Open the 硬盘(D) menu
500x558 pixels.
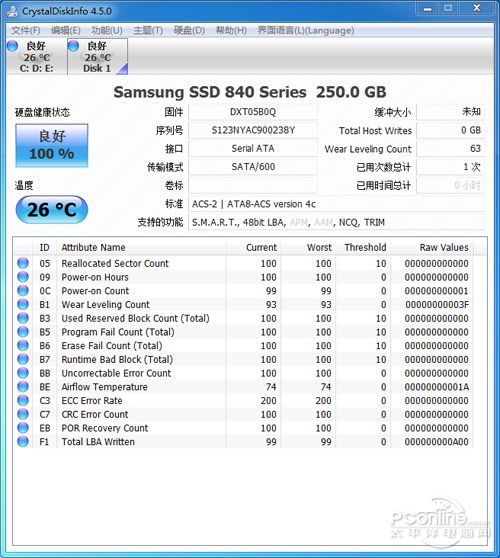click(189, 30)
